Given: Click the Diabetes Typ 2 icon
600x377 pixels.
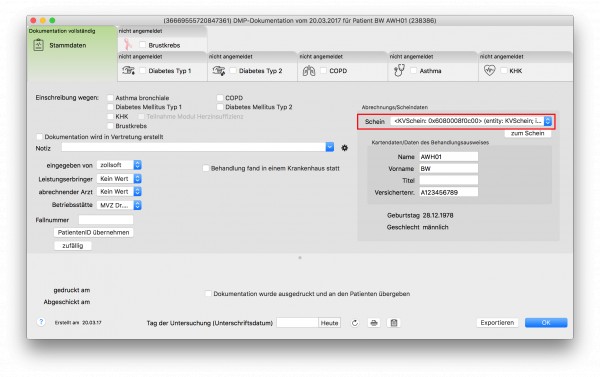Looking at the screenshot, I should [218, 71].
